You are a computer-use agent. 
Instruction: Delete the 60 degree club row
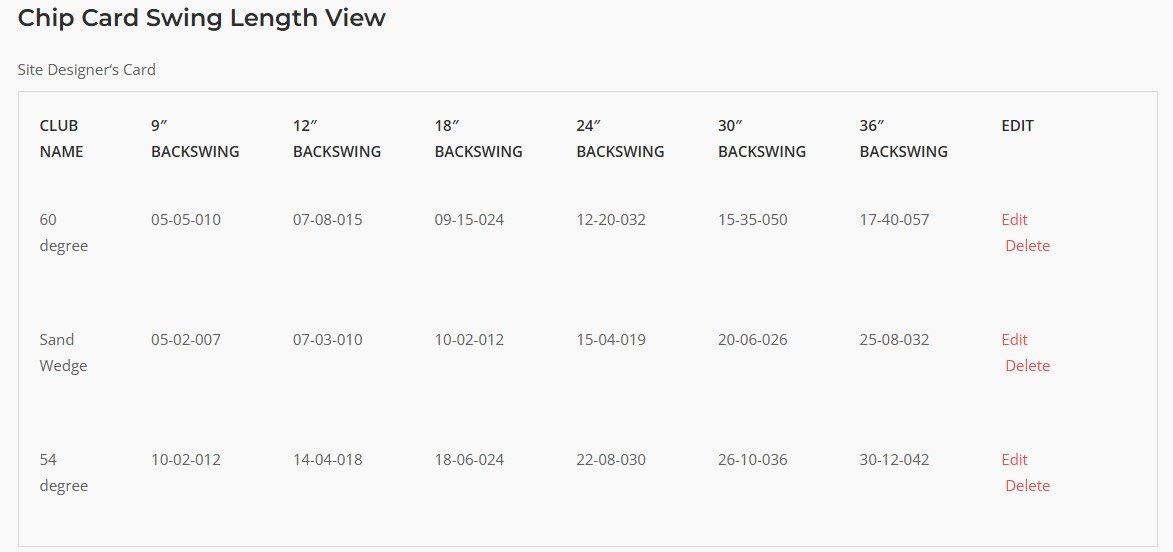click(x=1027, y=245)
